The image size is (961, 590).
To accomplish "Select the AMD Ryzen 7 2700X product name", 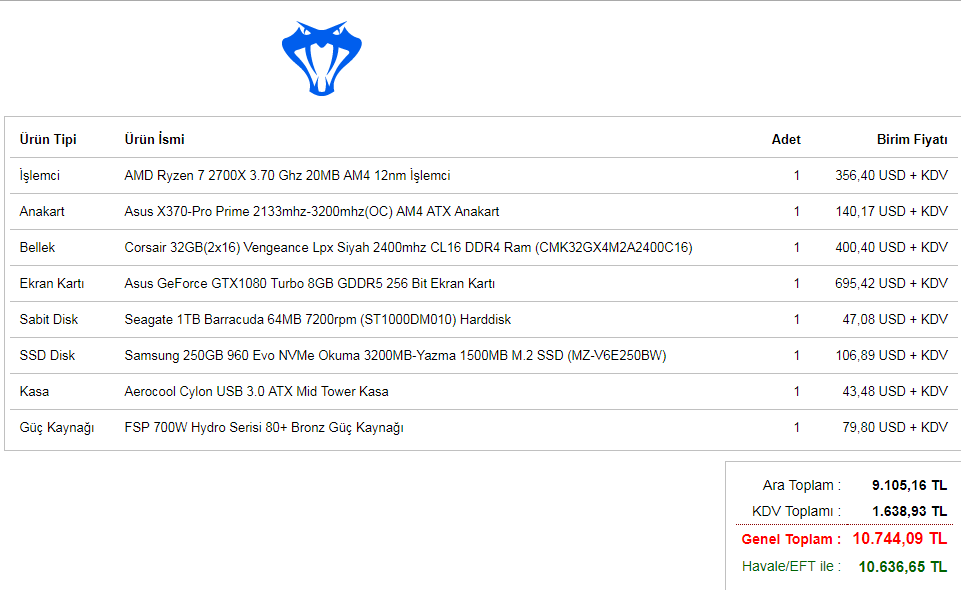I will (287, 176).
